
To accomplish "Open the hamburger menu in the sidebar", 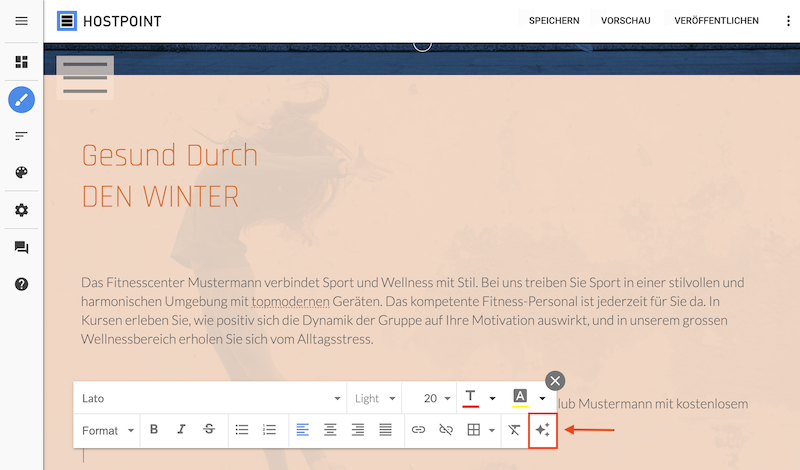I will click(x=21, y=21).
